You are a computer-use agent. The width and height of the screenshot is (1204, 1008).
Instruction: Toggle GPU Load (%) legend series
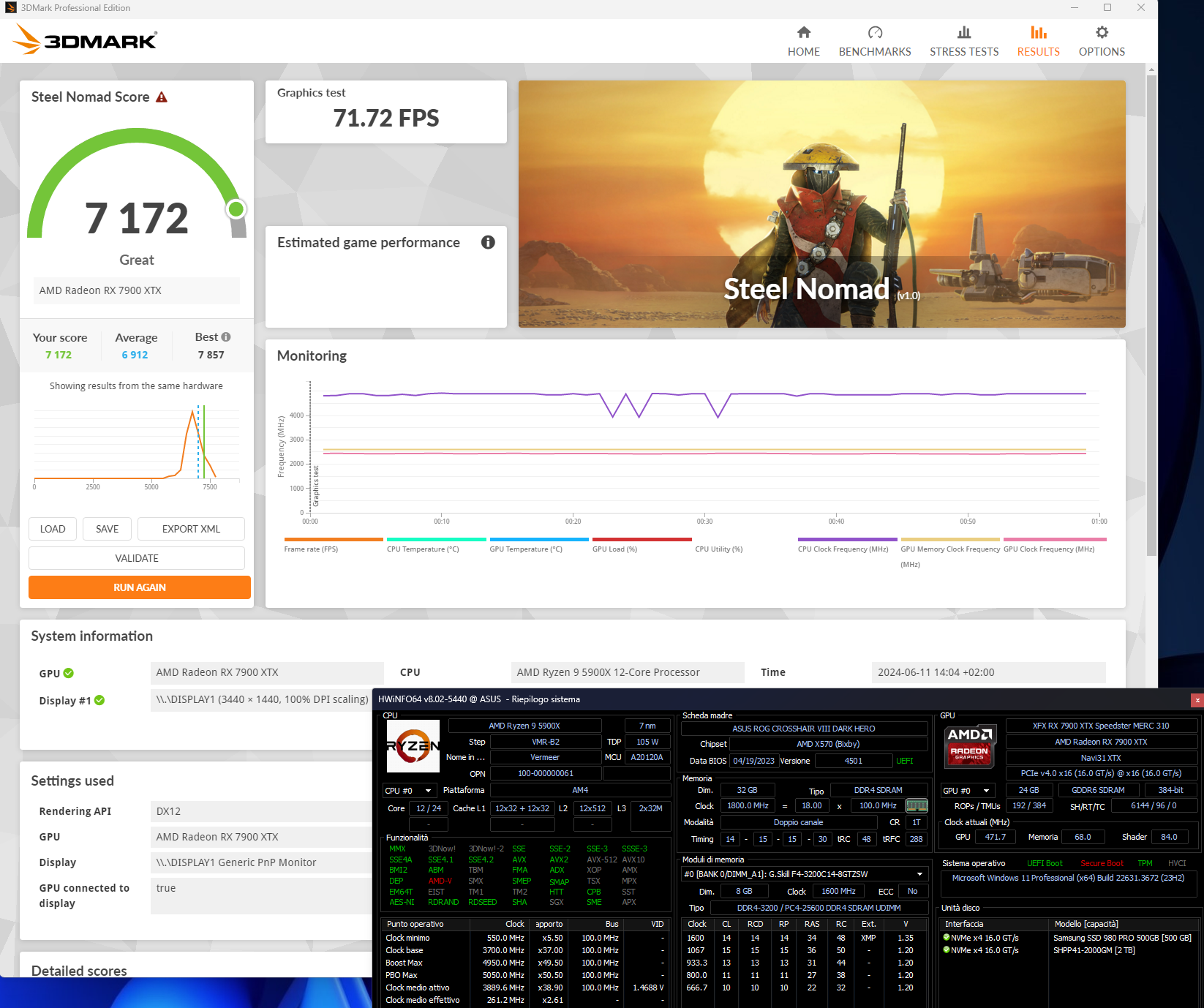click(x=641, y=545)
